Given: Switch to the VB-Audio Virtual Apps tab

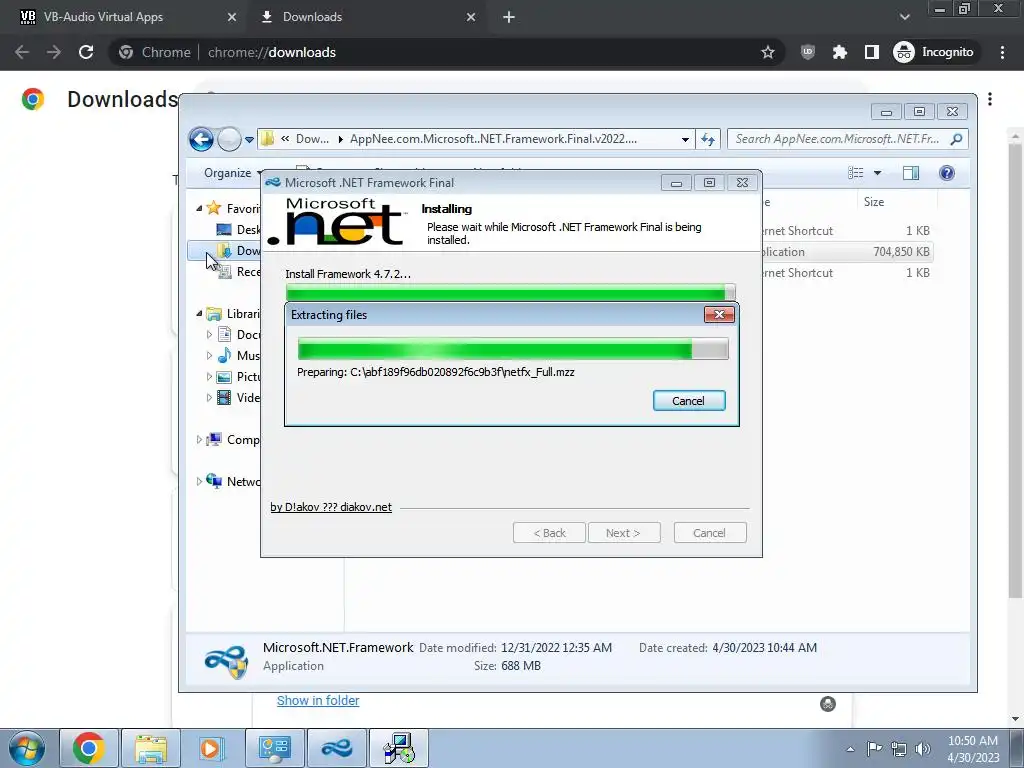Looking at the screenshot, I should click(x=124, y=17).
